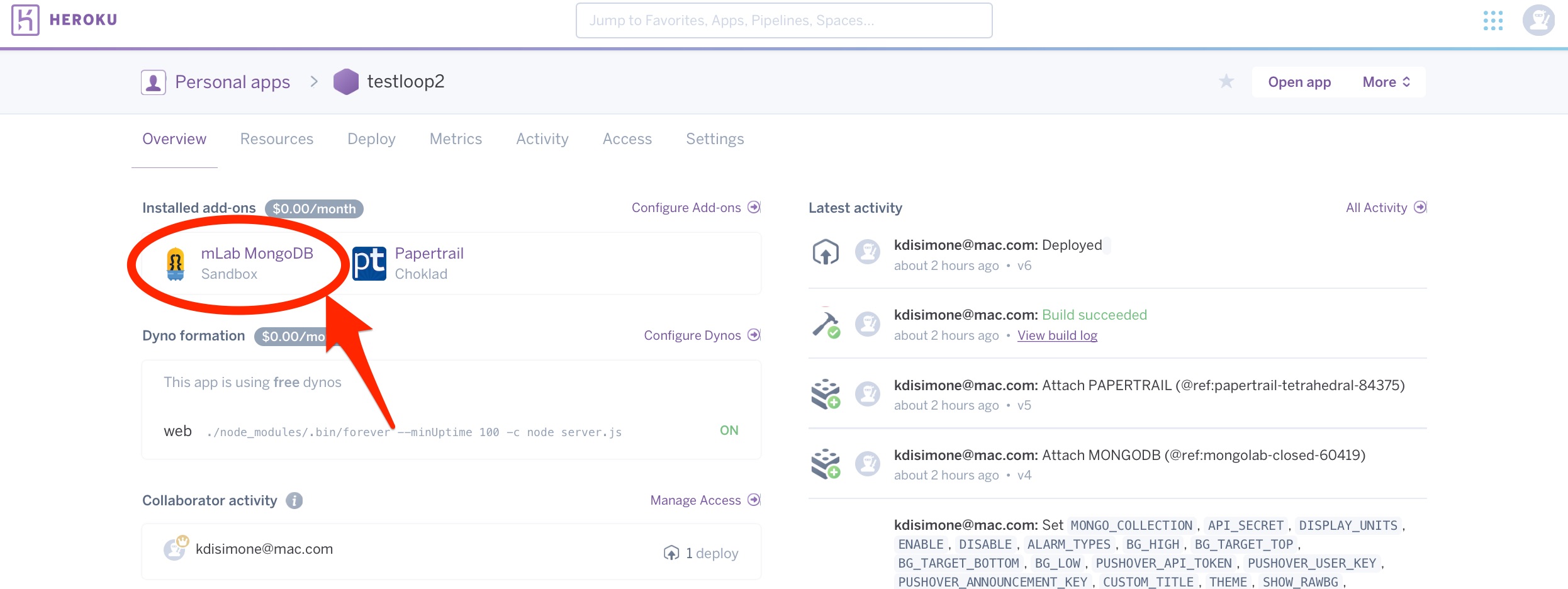Switch to the Overview tab
Image resolution: width=1568 pixels, height=589 pixels.
[x=174, y=139]
